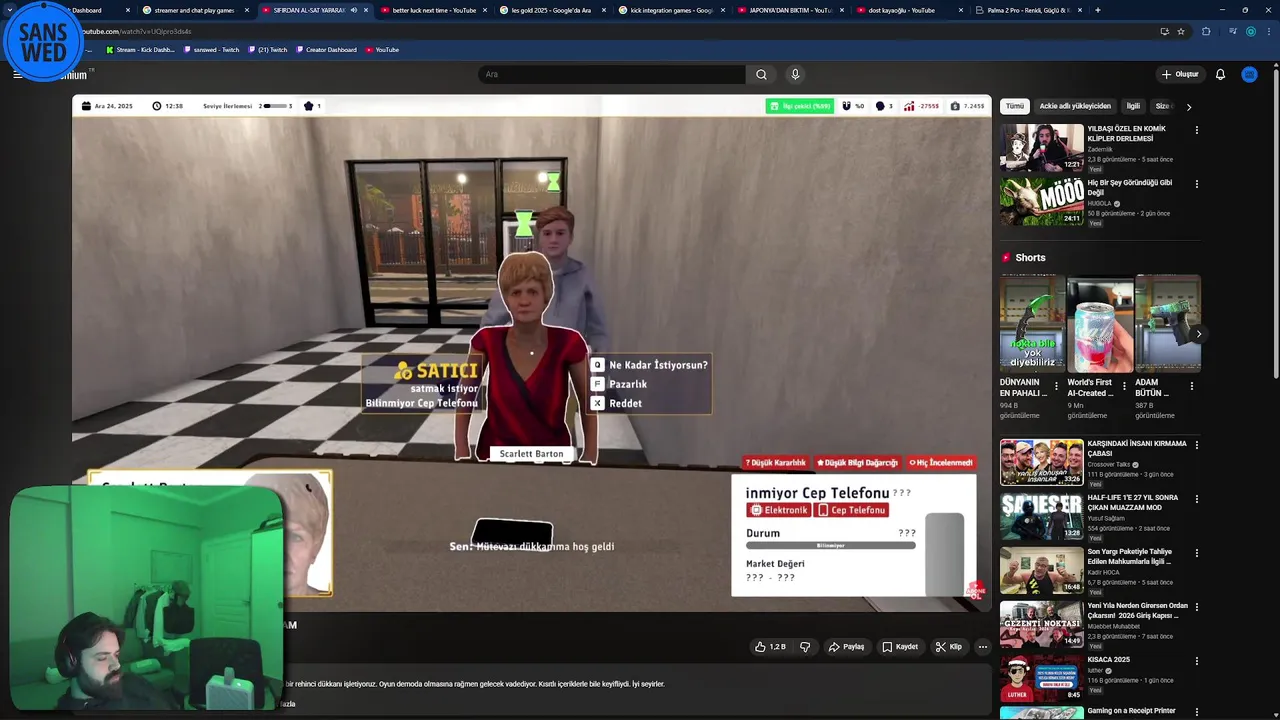1280x720 pixels.
Task: Click the Durum condition bar
Action: (x=831, y=545)
